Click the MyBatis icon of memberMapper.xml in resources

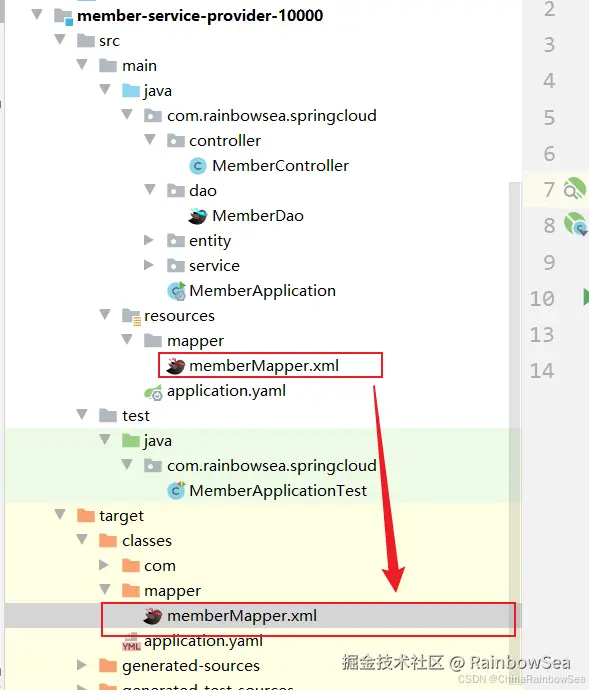[175, 366]
